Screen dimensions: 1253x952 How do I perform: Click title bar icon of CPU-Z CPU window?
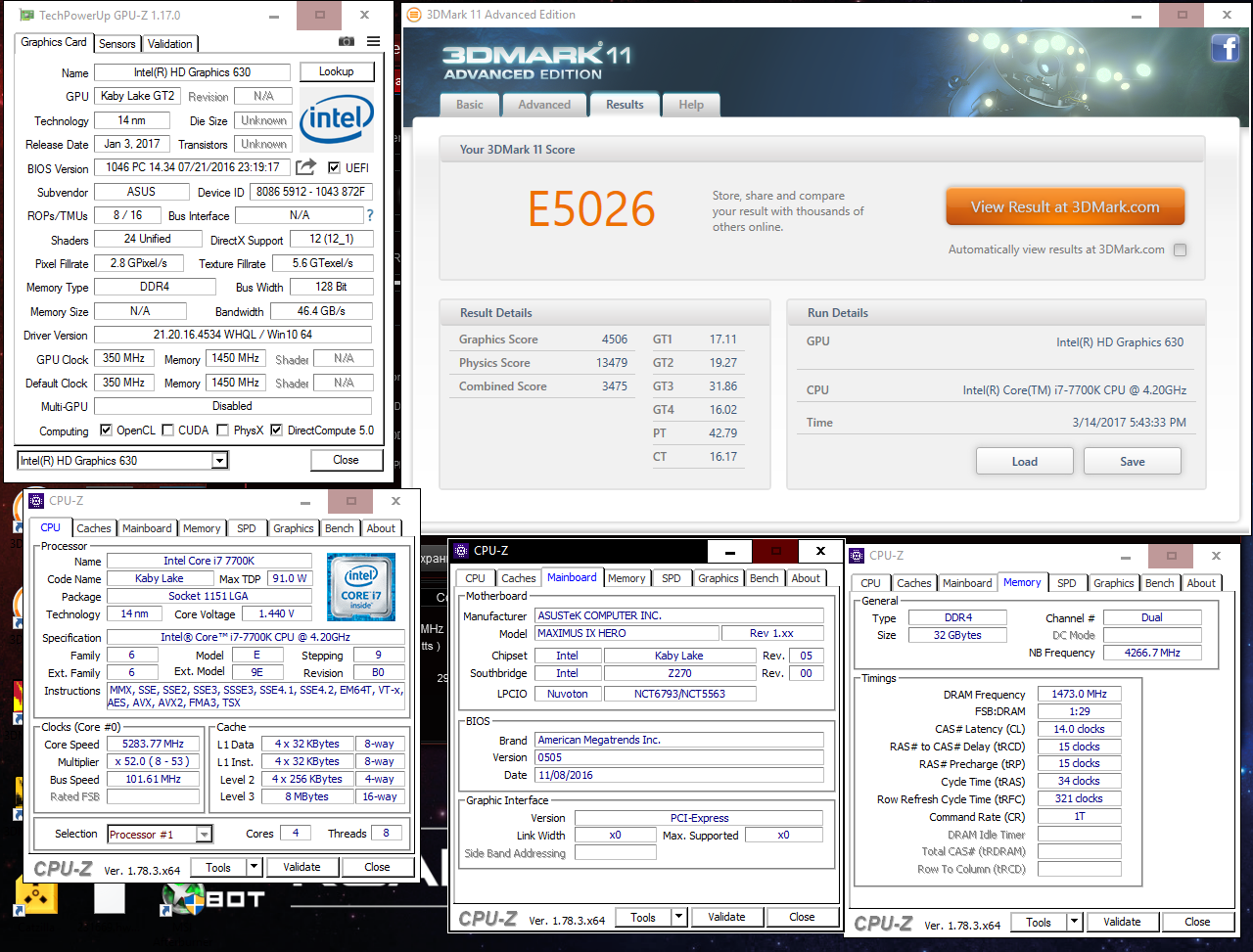[36, 500]
